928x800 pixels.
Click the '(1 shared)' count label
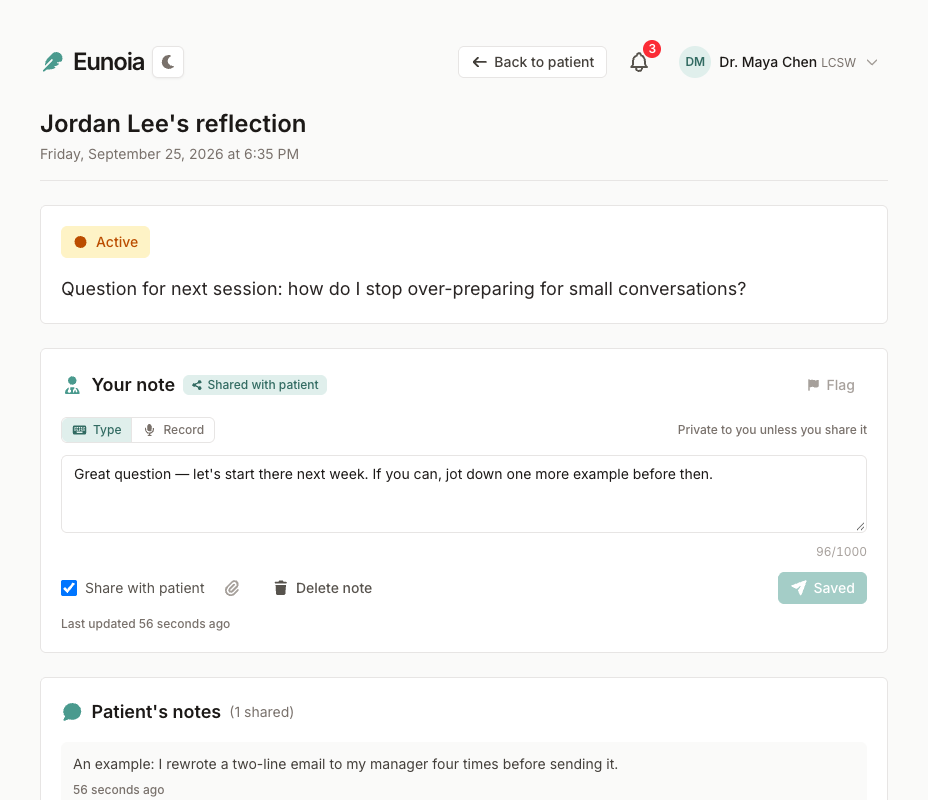(262, 712)
